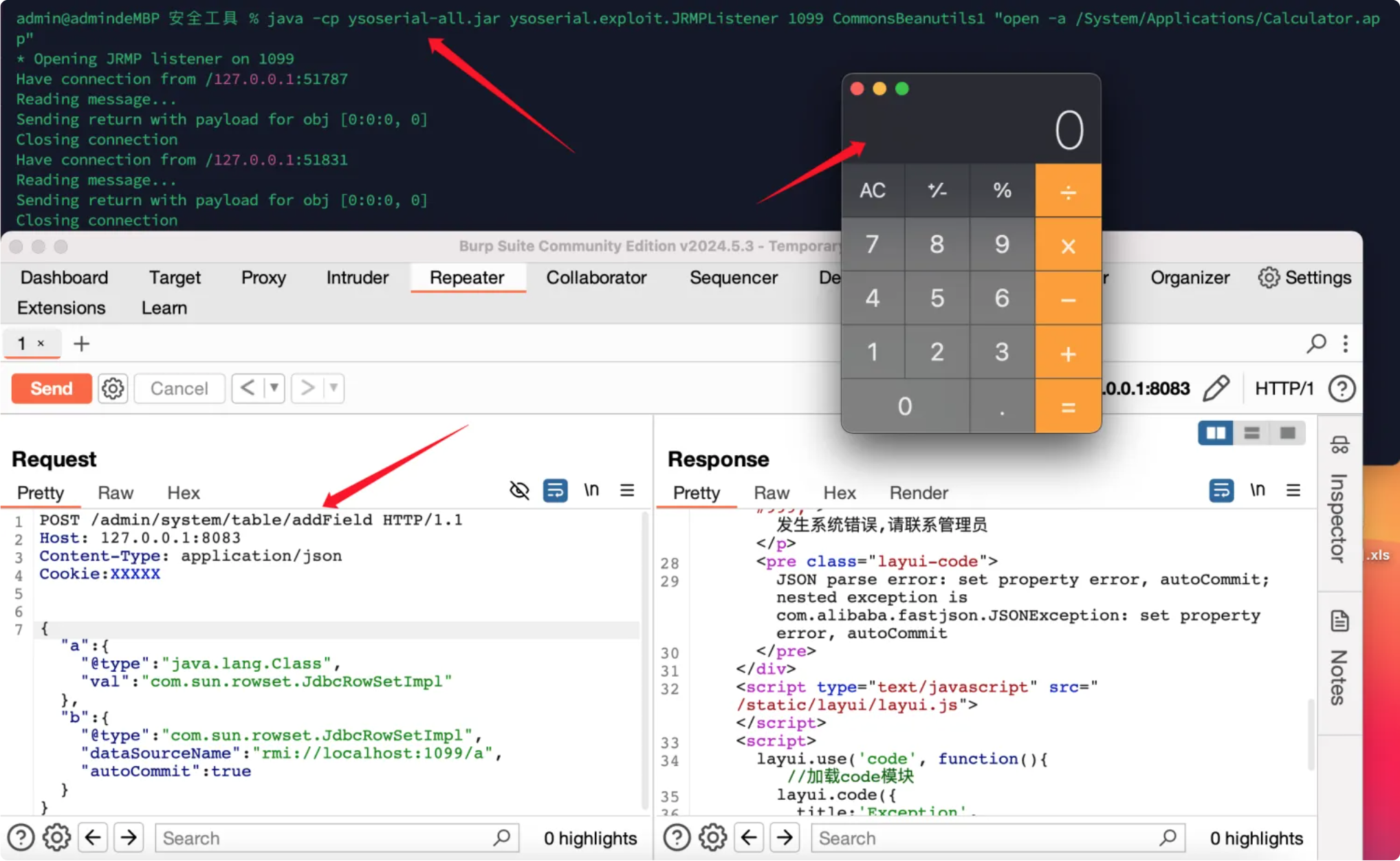
Task: Select Response Hex view tab
Action: tap(840, 492)
